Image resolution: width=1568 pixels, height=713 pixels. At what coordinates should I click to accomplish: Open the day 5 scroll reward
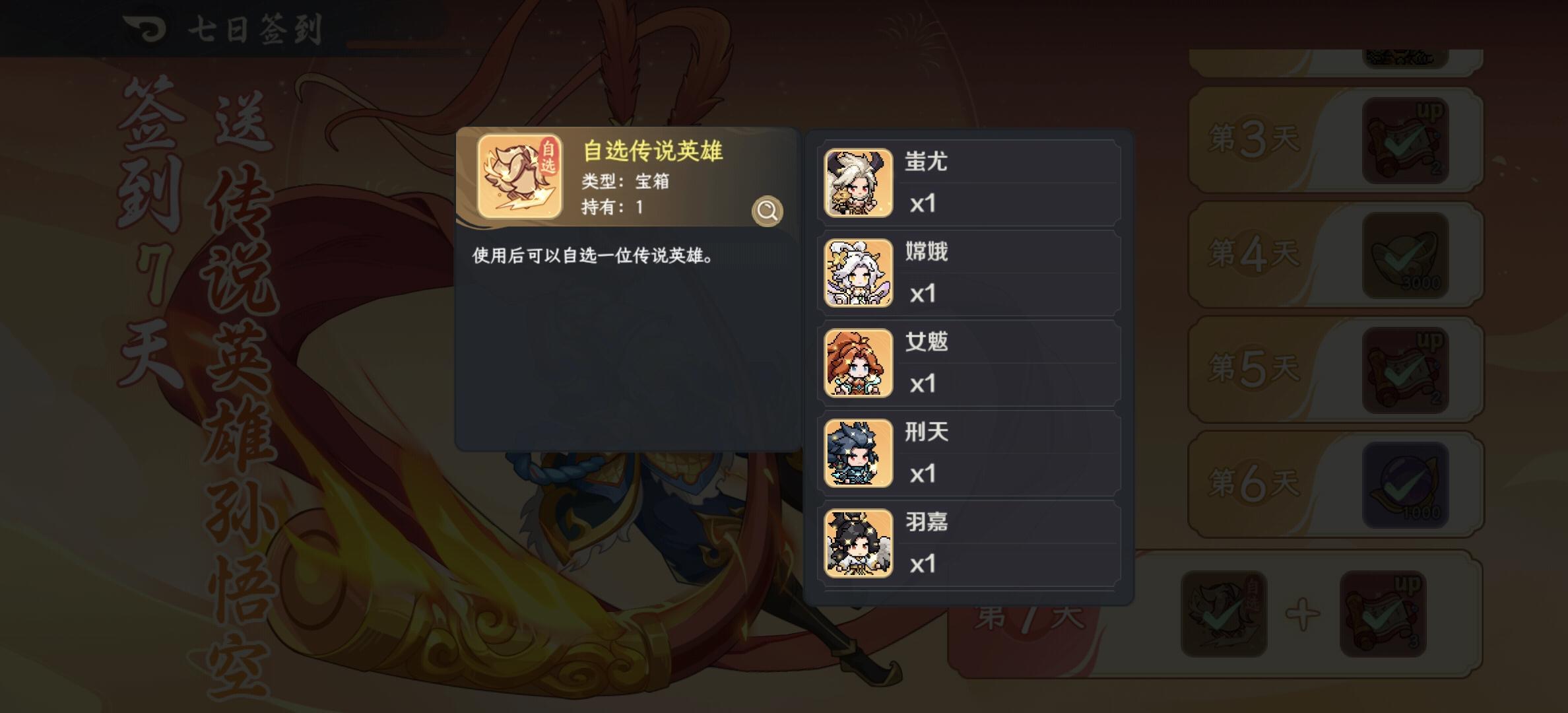(1405, 370)
